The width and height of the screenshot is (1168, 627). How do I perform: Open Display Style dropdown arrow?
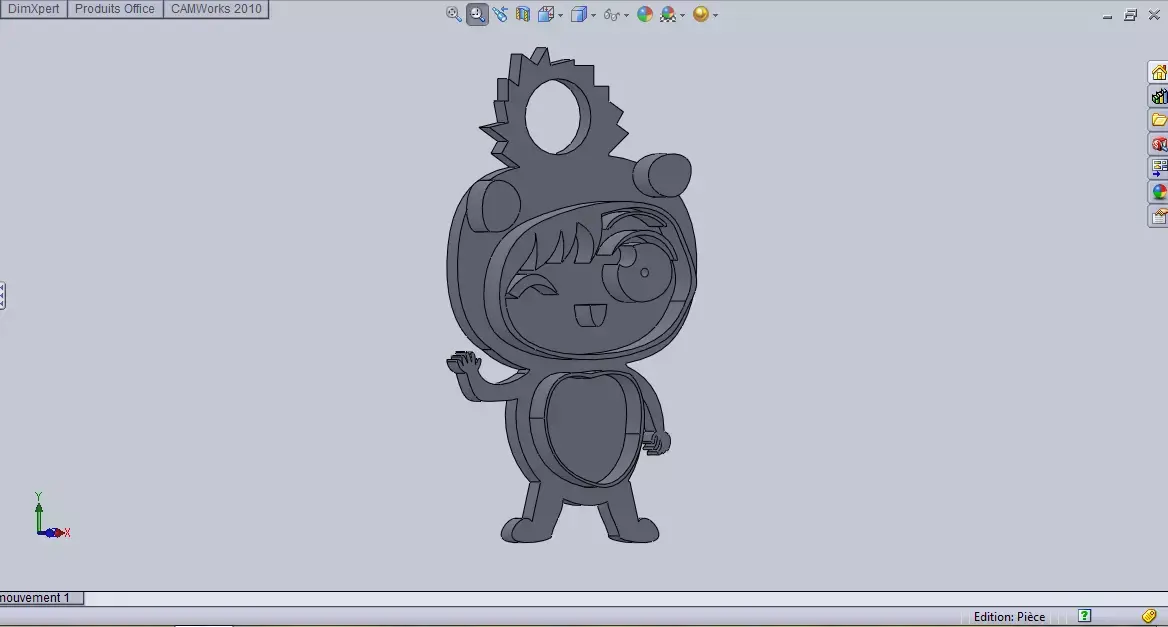point(593,15)
